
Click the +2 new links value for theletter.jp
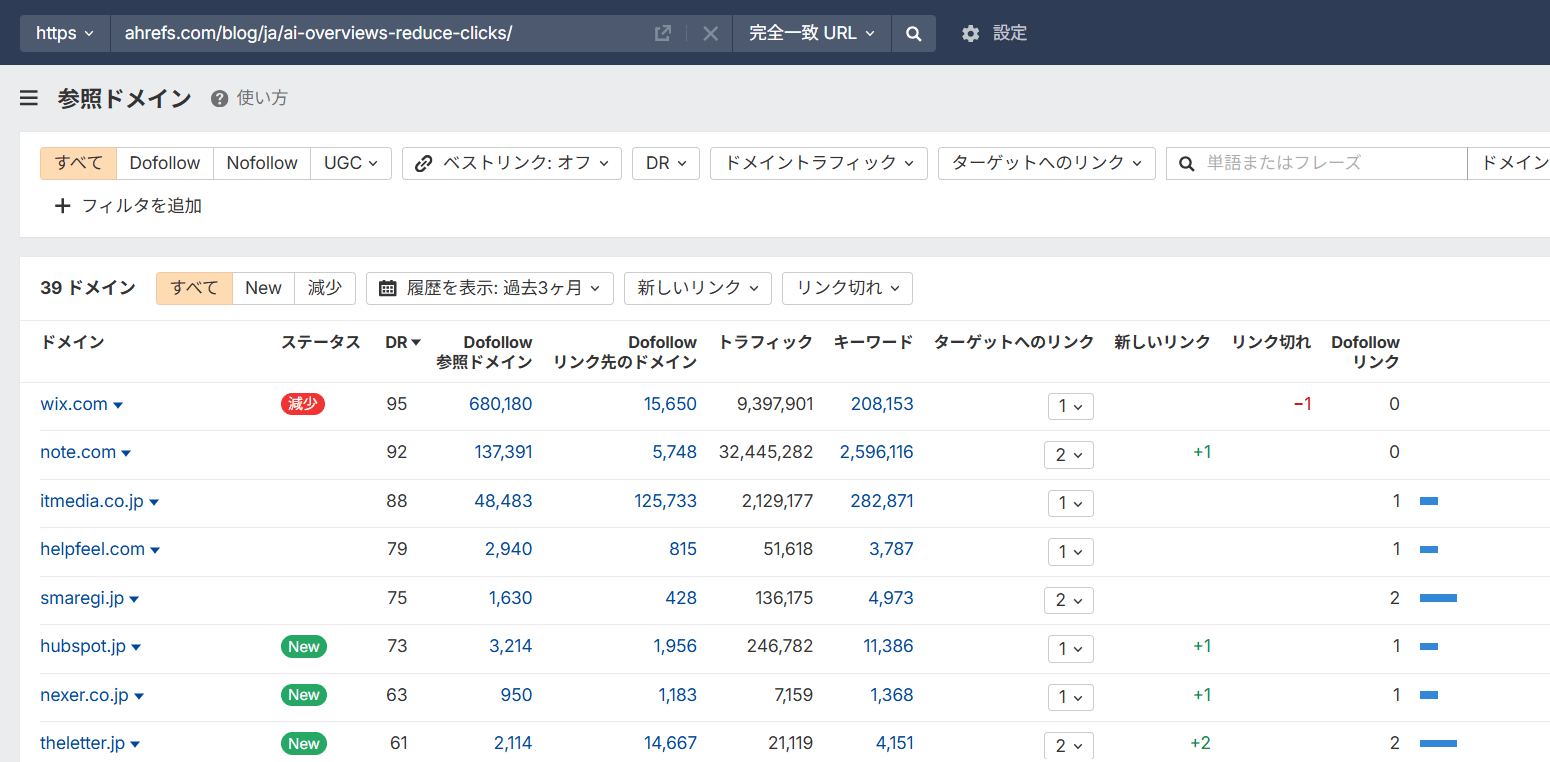(1200, 743)
